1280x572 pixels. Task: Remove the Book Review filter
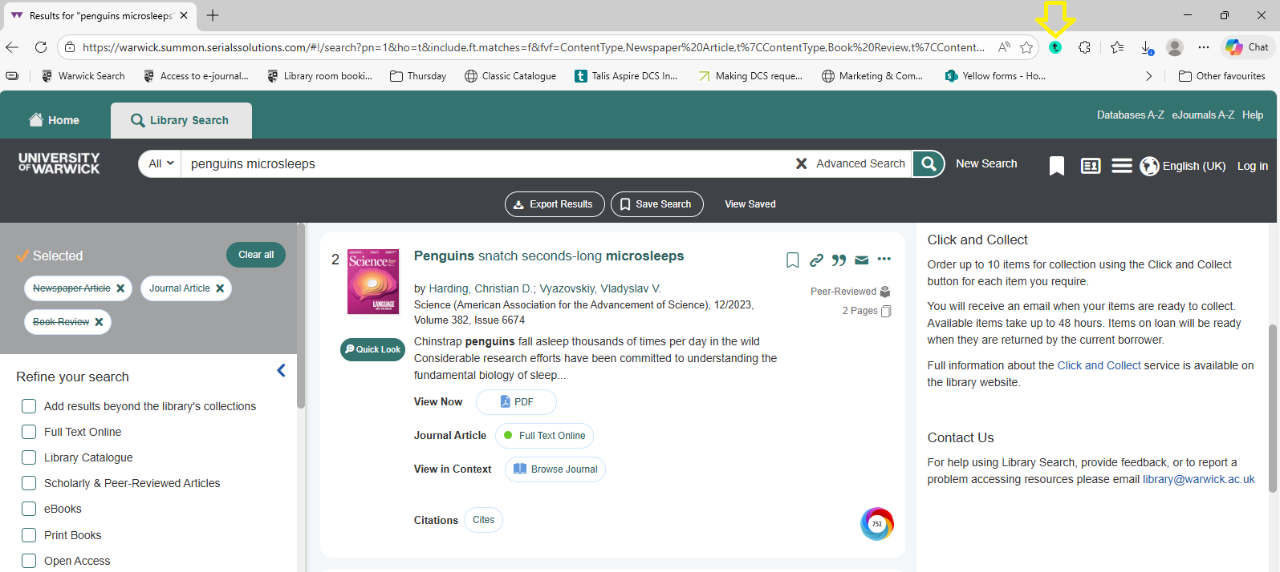pos(99,322)
